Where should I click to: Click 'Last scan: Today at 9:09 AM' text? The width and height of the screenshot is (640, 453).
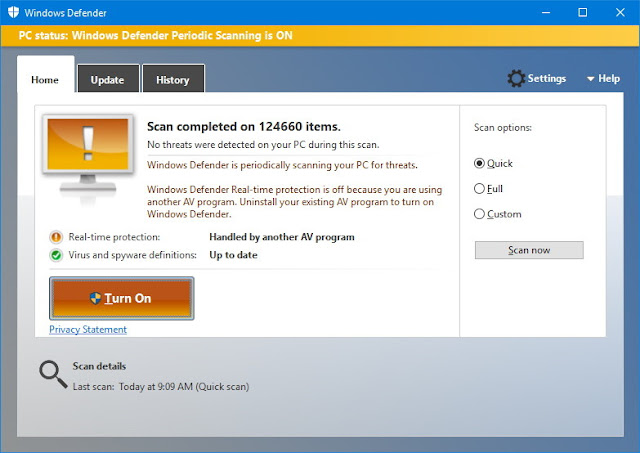click(x=161, y=386)
